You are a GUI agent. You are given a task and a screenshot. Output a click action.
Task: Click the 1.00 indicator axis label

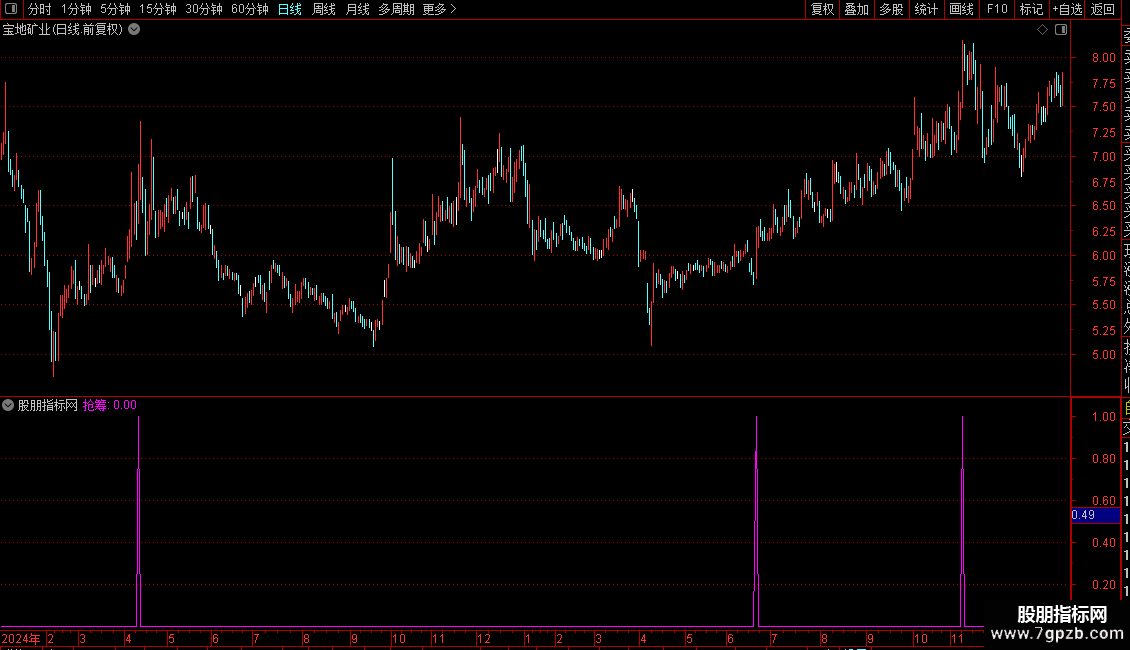click(1103, 417)
